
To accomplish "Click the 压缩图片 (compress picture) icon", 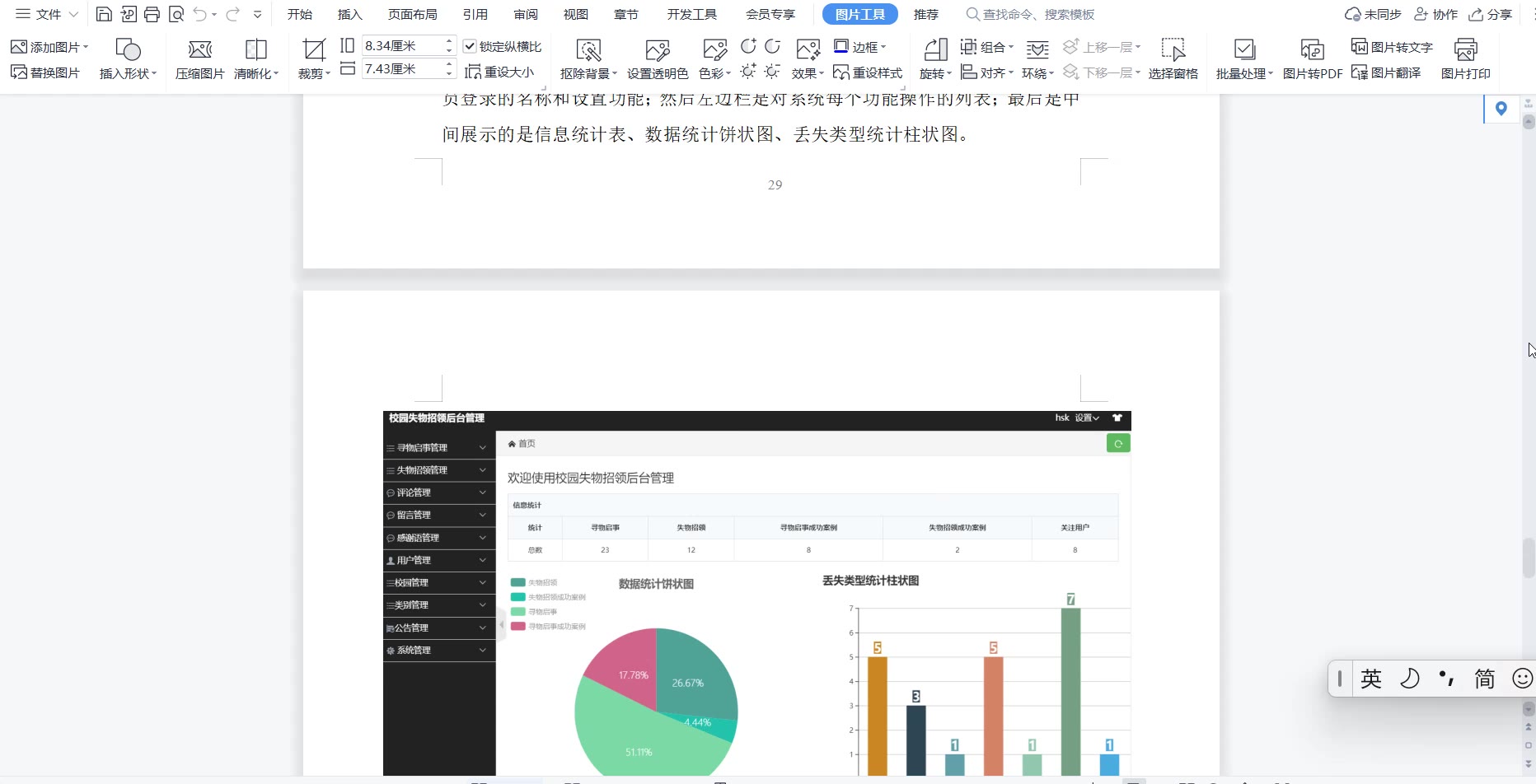I will (x=200, y=50).
